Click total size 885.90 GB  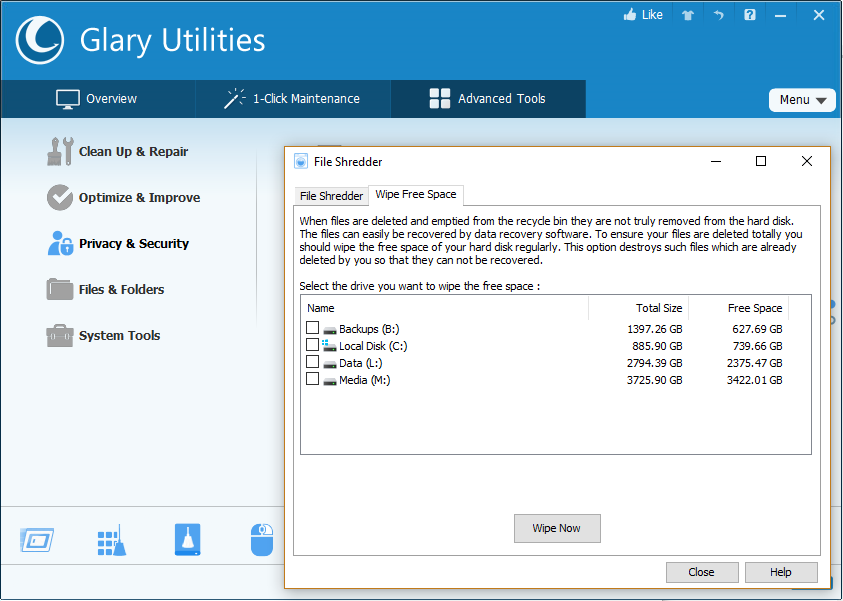[x=657, y=346]
